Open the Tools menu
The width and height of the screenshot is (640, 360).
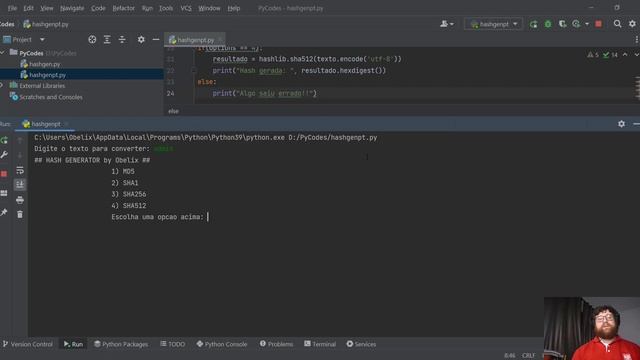pyautogui.click(x=166, y=8)
